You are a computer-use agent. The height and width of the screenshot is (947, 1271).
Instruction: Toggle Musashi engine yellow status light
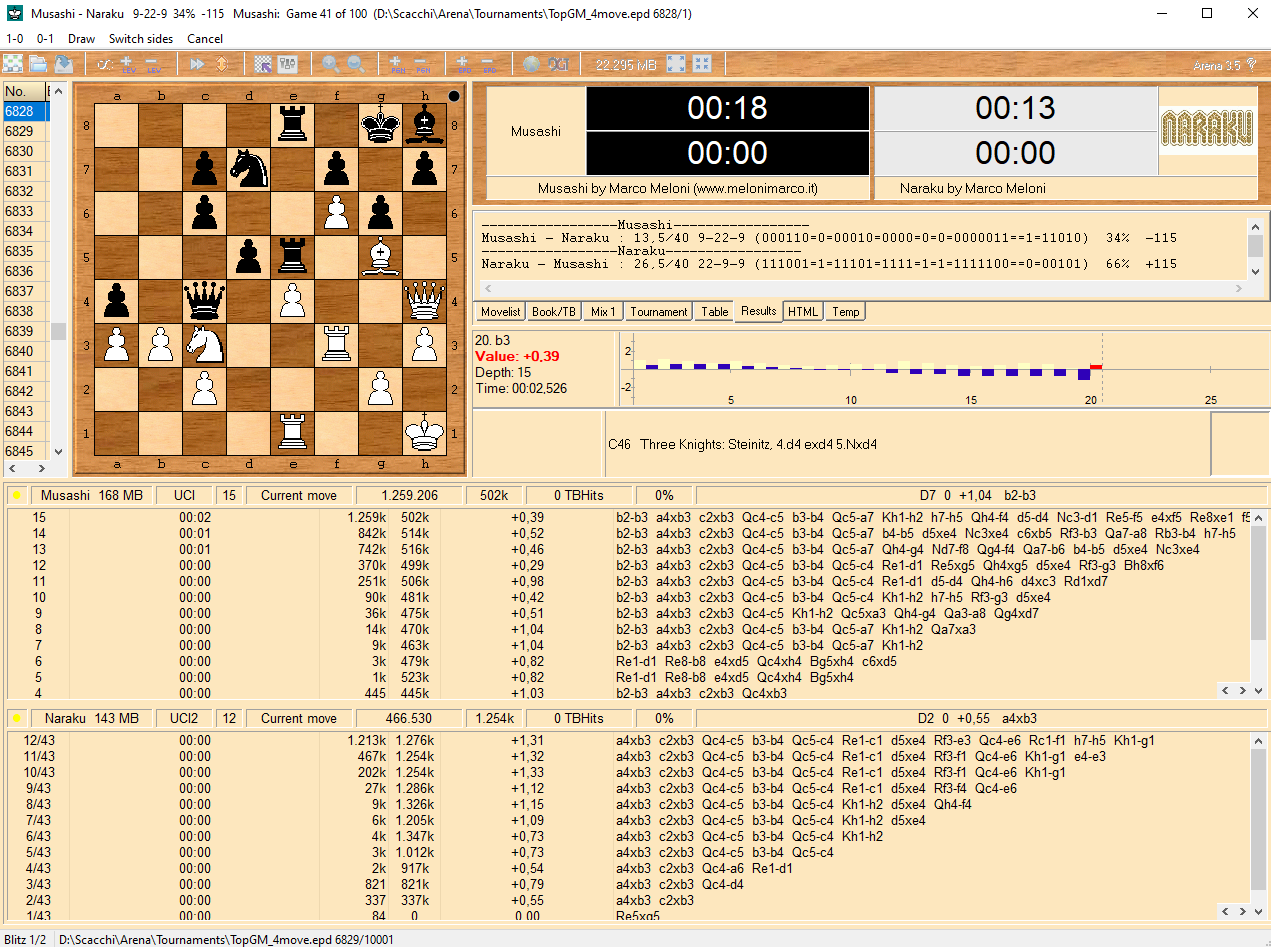[16, 495]
